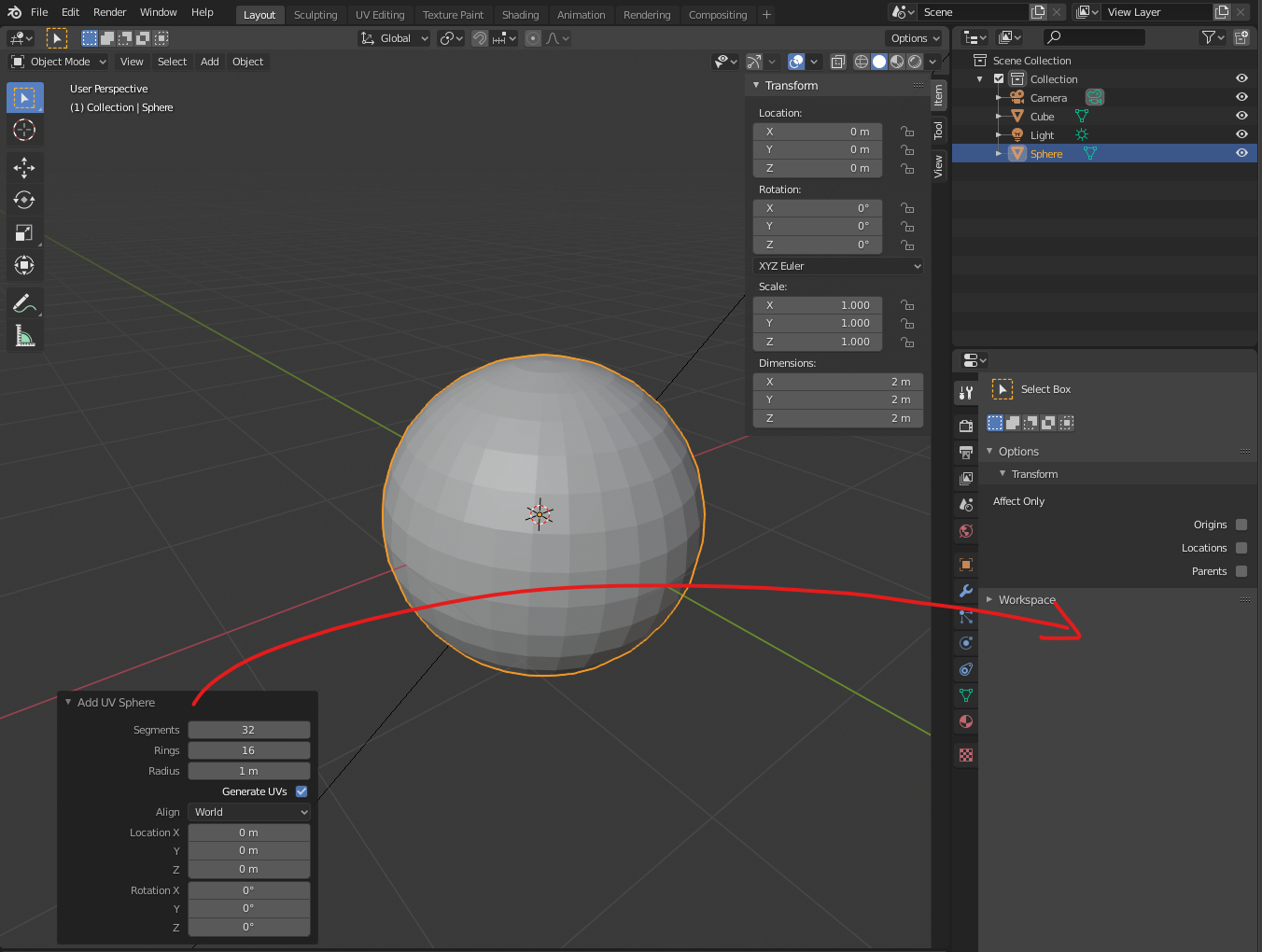Pick the Measure tool
1262x952 pixels.
point(24,336)
